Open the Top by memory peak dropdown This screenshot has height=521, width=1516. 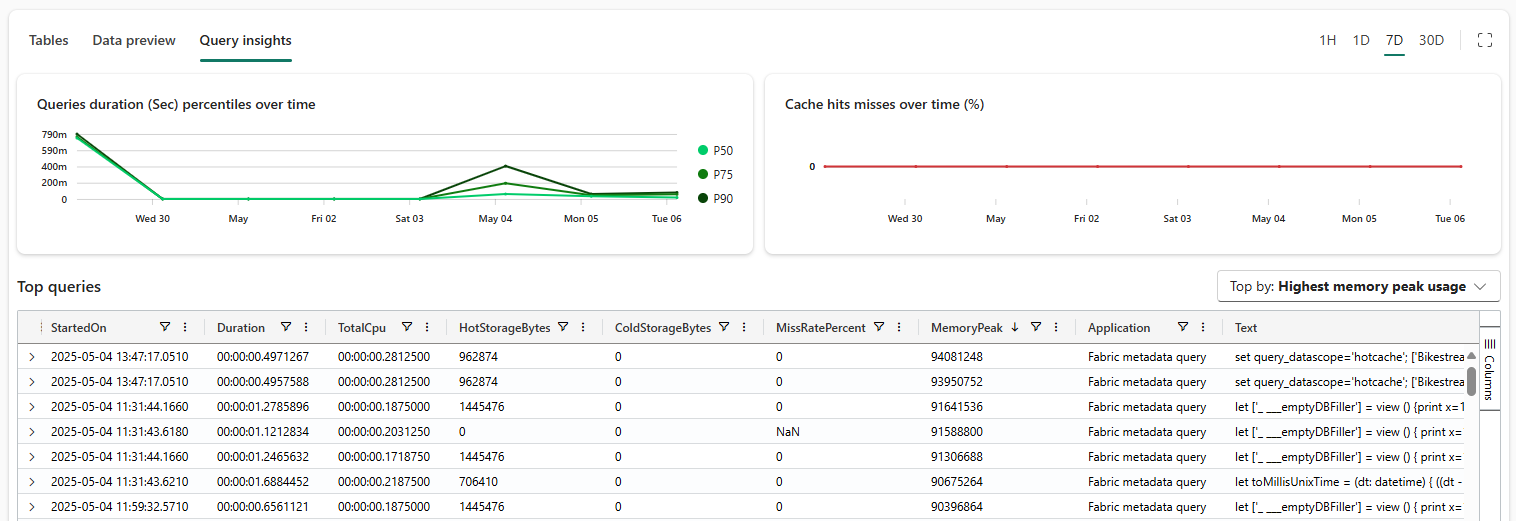click(x=1358, y=287)
